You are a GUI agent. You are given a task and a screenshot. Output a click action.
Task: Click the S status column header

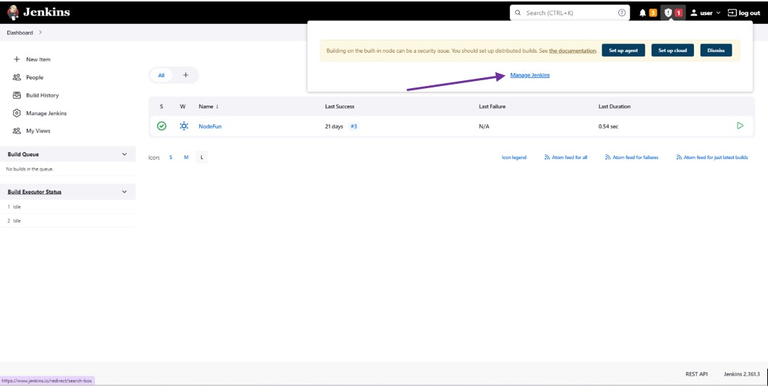tap(162, 106)
